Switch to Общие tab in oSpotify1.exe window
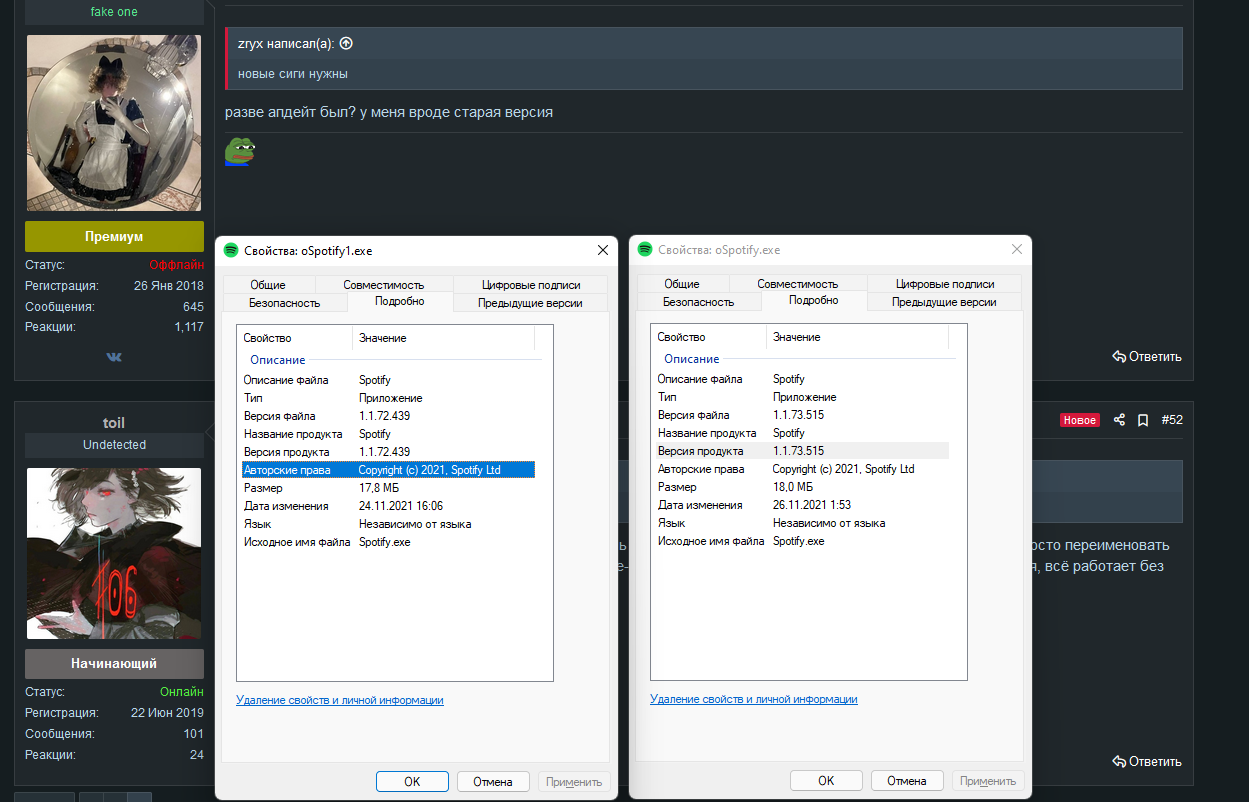1249x802 pixels. [x=268, y=285]
